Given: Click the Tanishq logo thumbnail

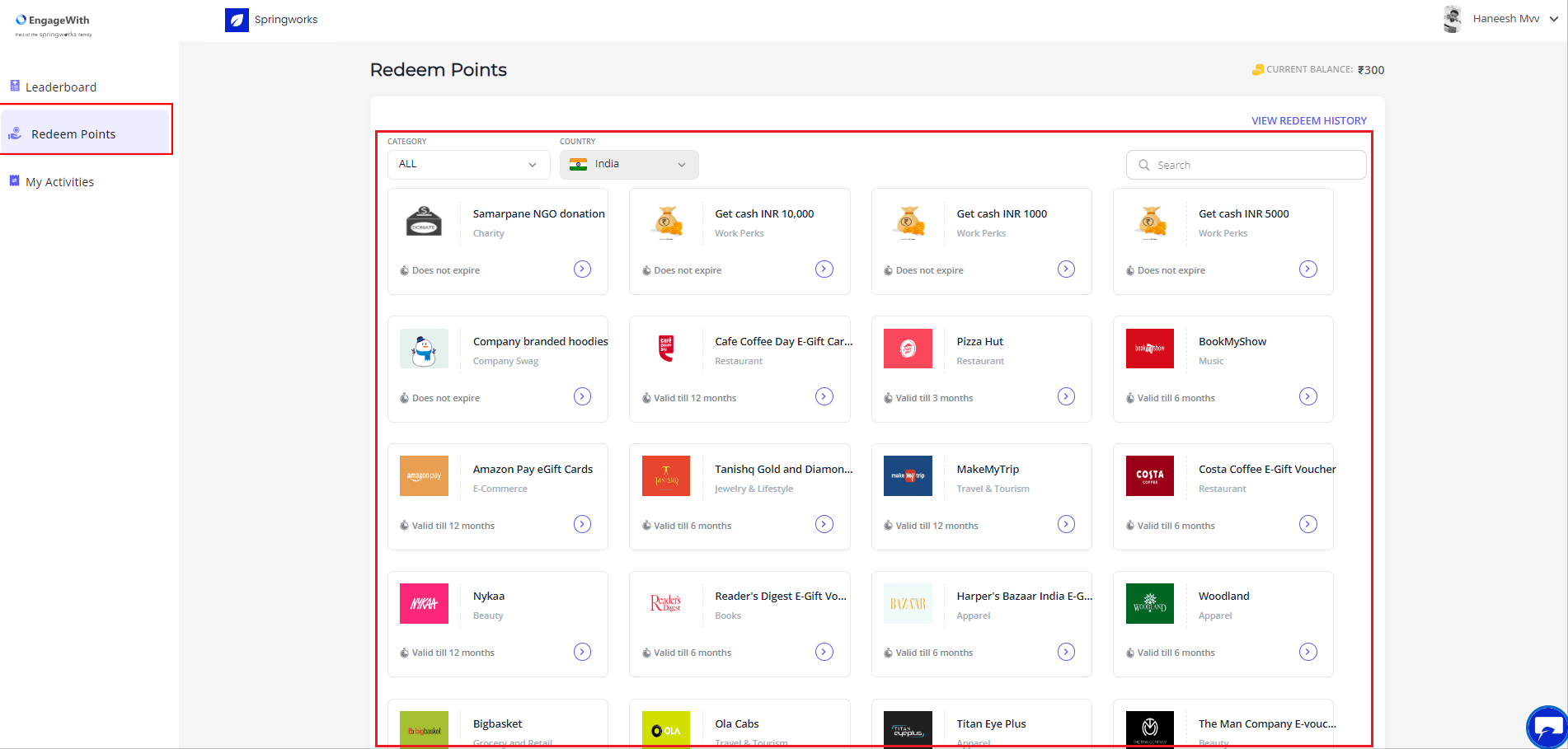Looking at the screenshot, I should (x=666, y=476).
